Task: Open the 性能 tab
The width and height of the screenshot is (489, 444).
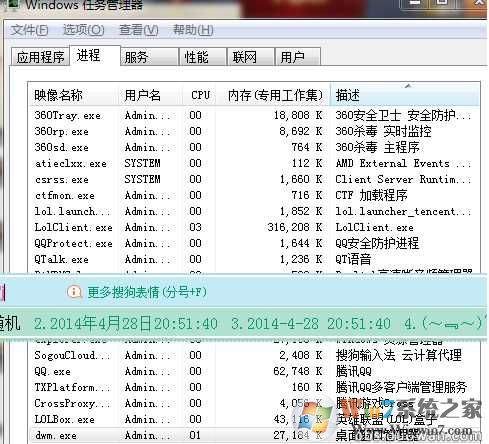Action: [203, 57]
